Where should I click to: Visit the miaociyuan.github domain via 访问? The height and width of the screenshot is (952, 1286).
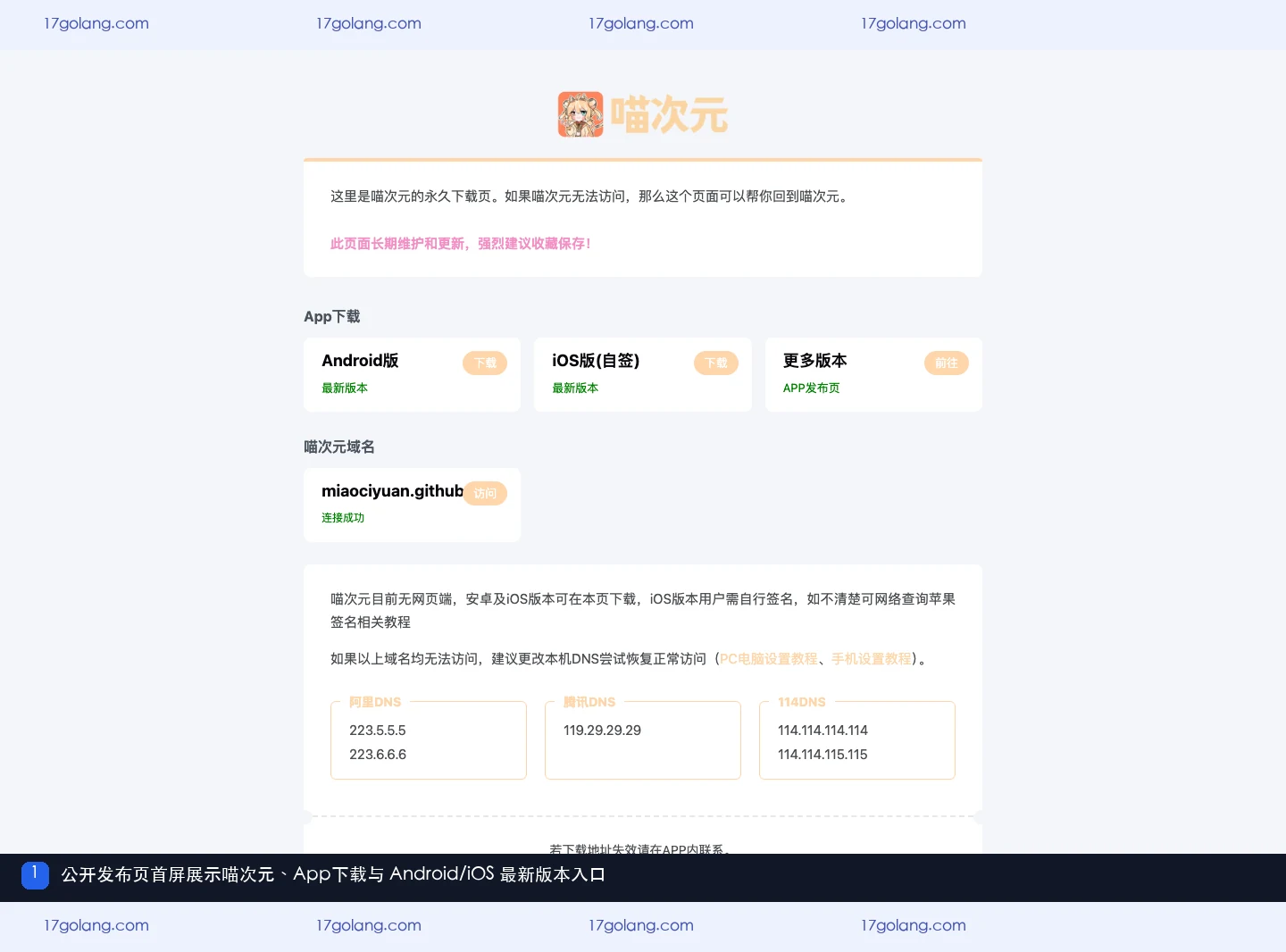(x=485, y=494)
